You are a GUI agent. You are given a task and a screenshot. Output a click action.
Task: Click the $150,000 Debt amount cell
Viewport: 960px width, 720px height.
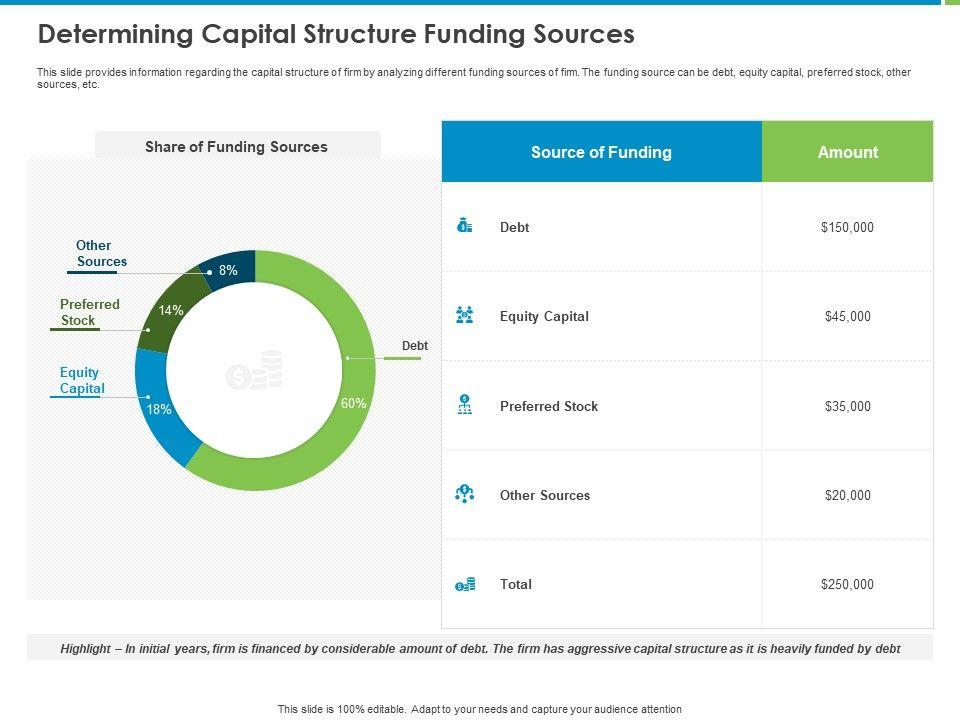click(847, 227)
